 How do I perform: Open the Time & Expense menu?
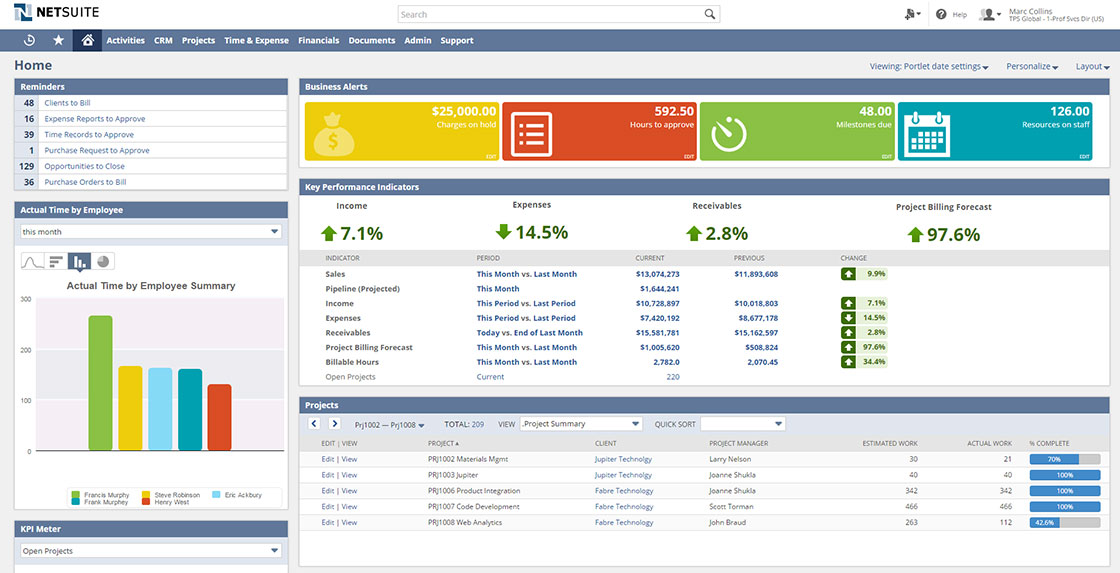coord(256,41)
